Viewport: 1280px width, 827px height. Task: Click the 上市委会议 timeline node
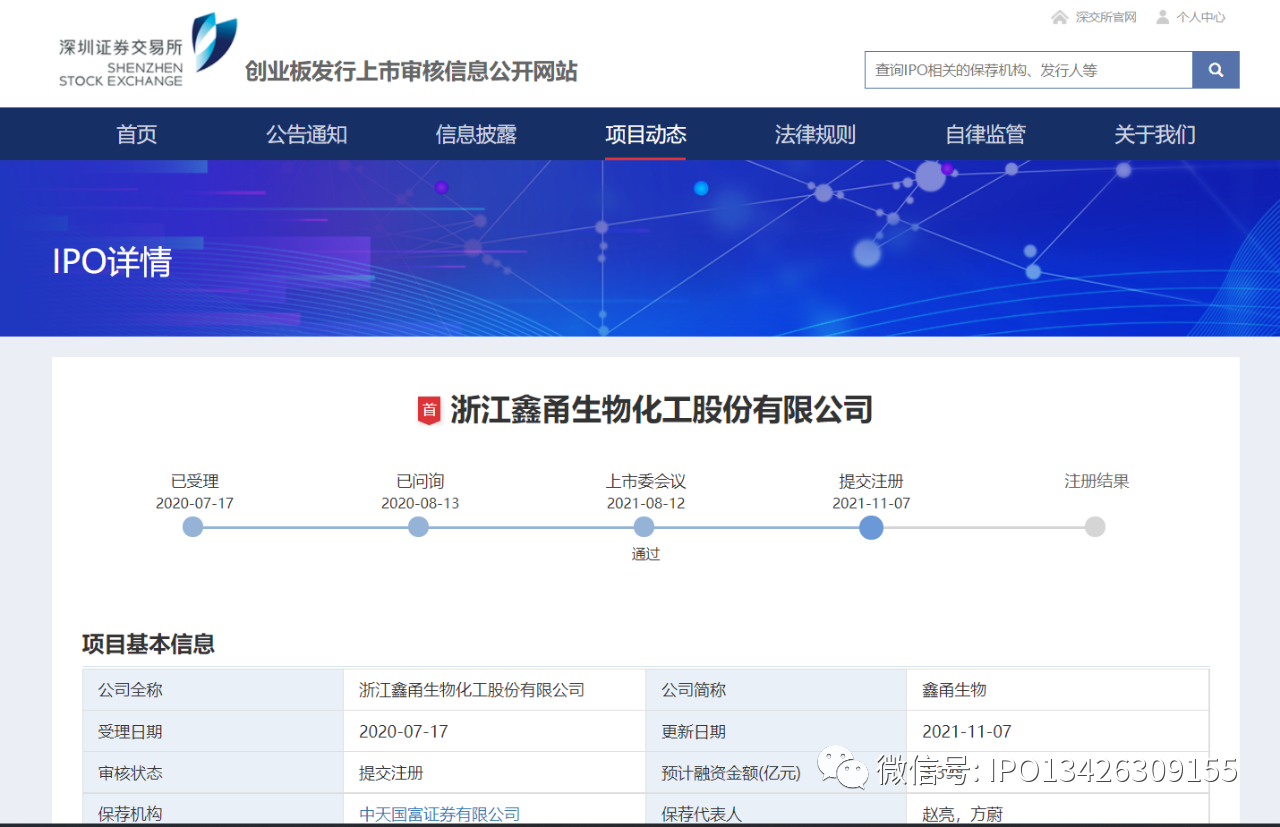pos(644,527)
